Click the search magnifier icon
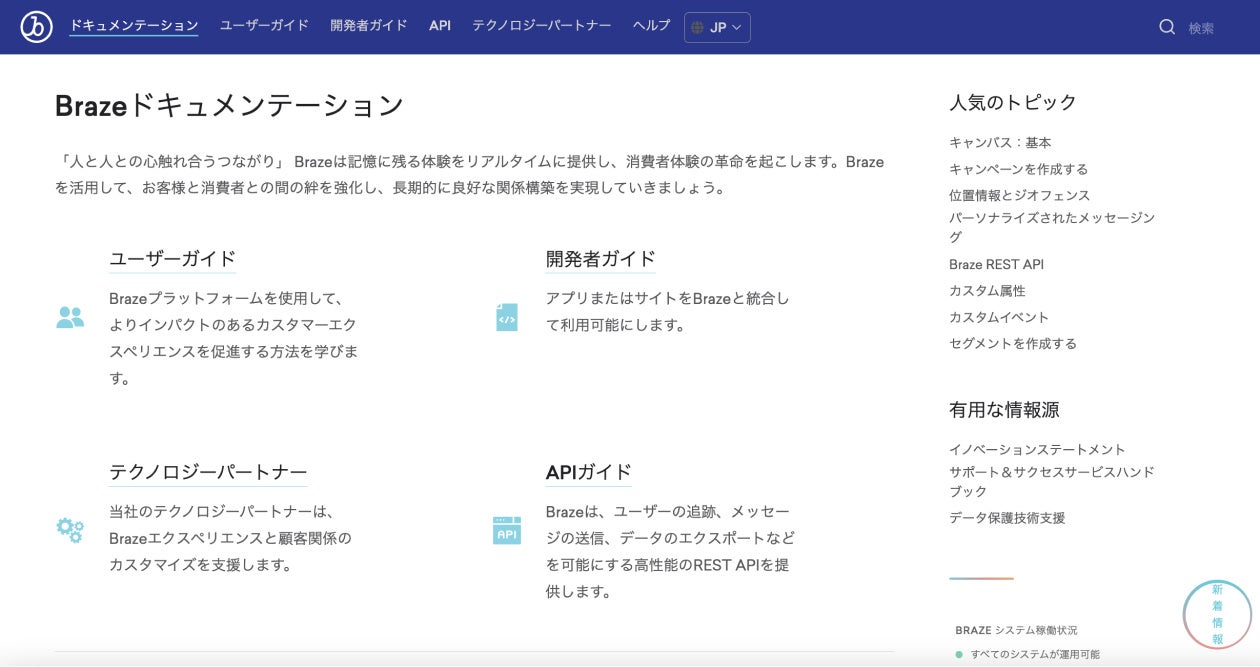This screenshot has width=1260, height=667. tap(1167, 27)
